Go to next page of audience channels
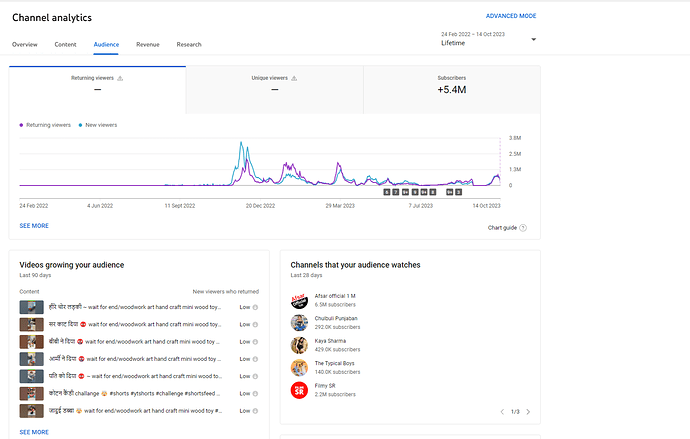Image resolution: width=690 pixels, height=439 pixels. (x=528, y=412)
